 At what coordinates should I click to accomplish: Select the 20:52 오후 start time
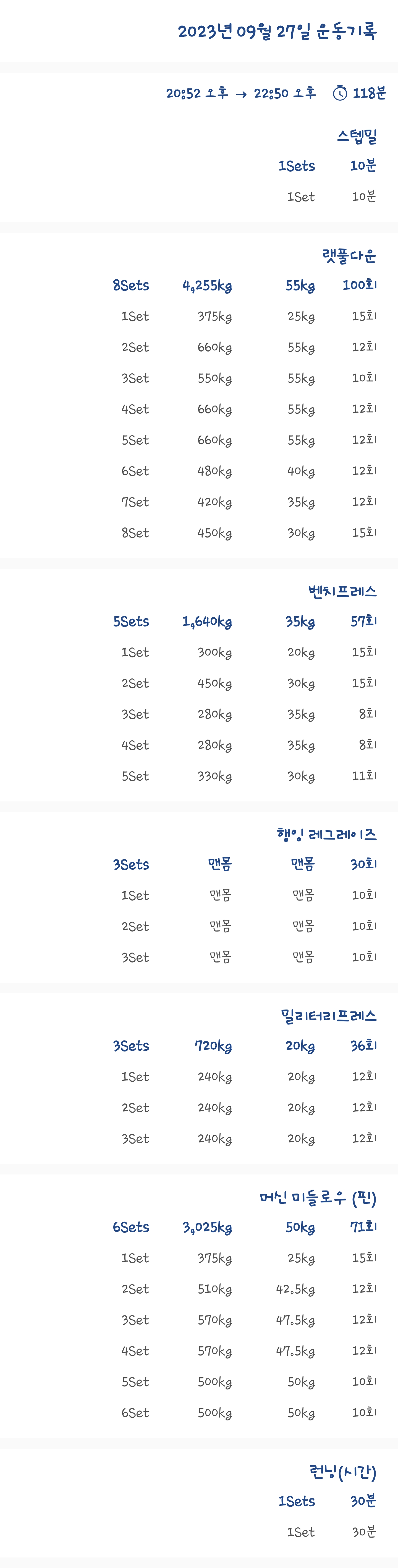tap(197, 93)
